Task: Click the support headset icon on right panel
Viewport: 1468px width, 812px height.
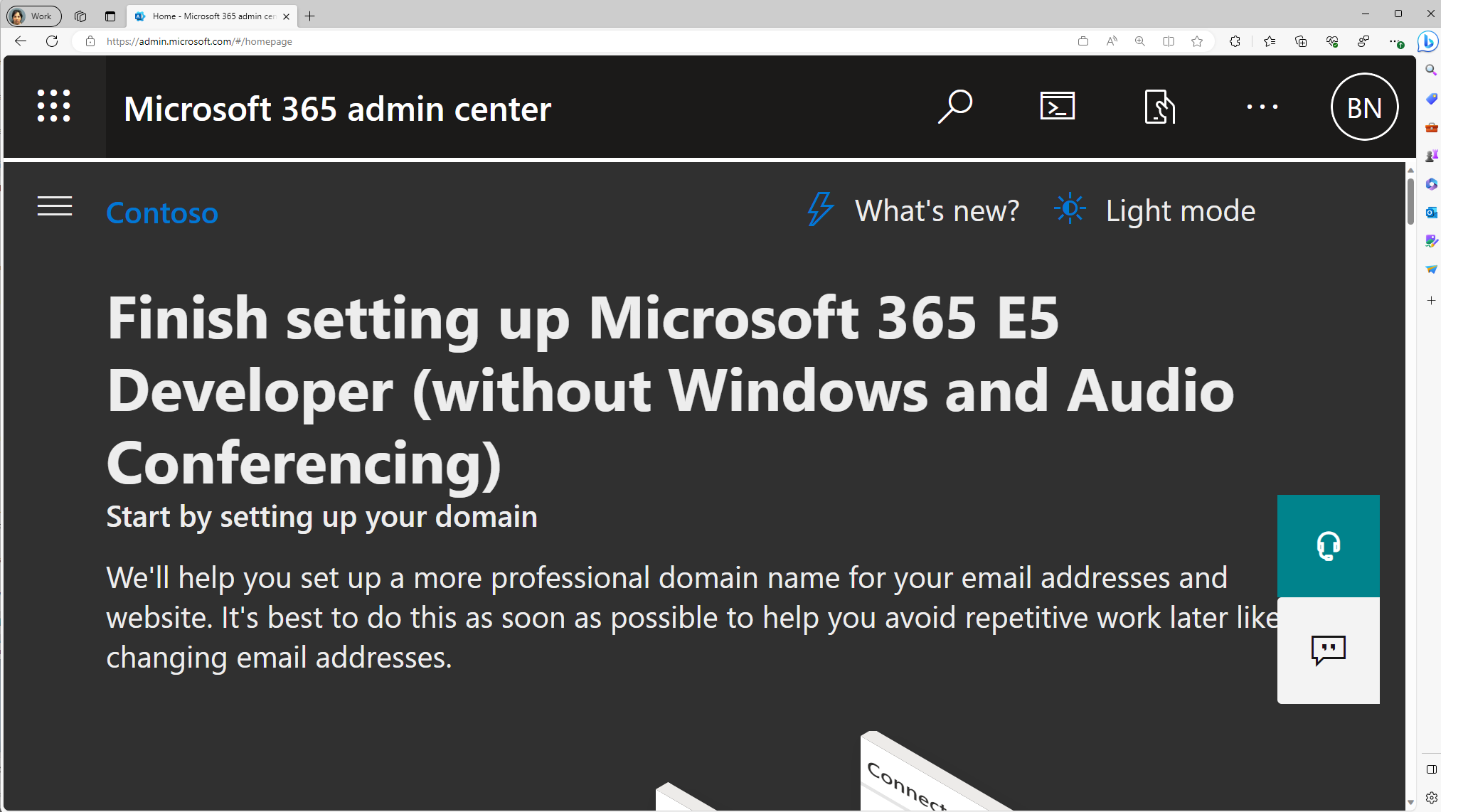Action: [1328, 546]
